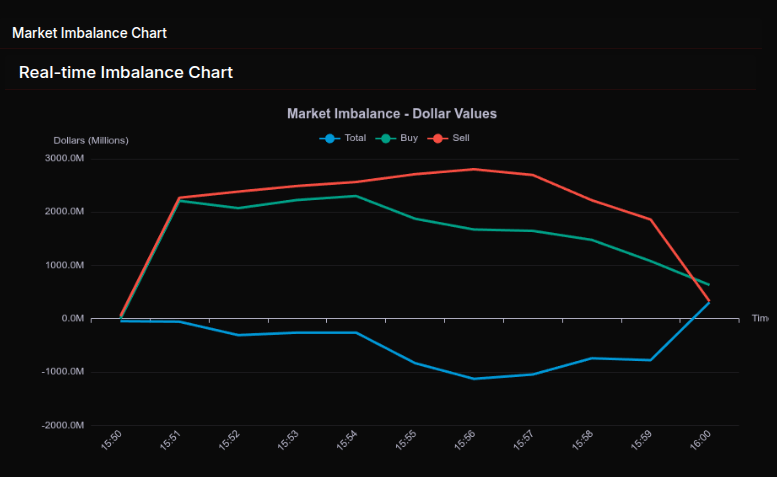Click the 15:50 time axis label
The height and width of the screenshot is (477, 777).
[x=112, y=441]
